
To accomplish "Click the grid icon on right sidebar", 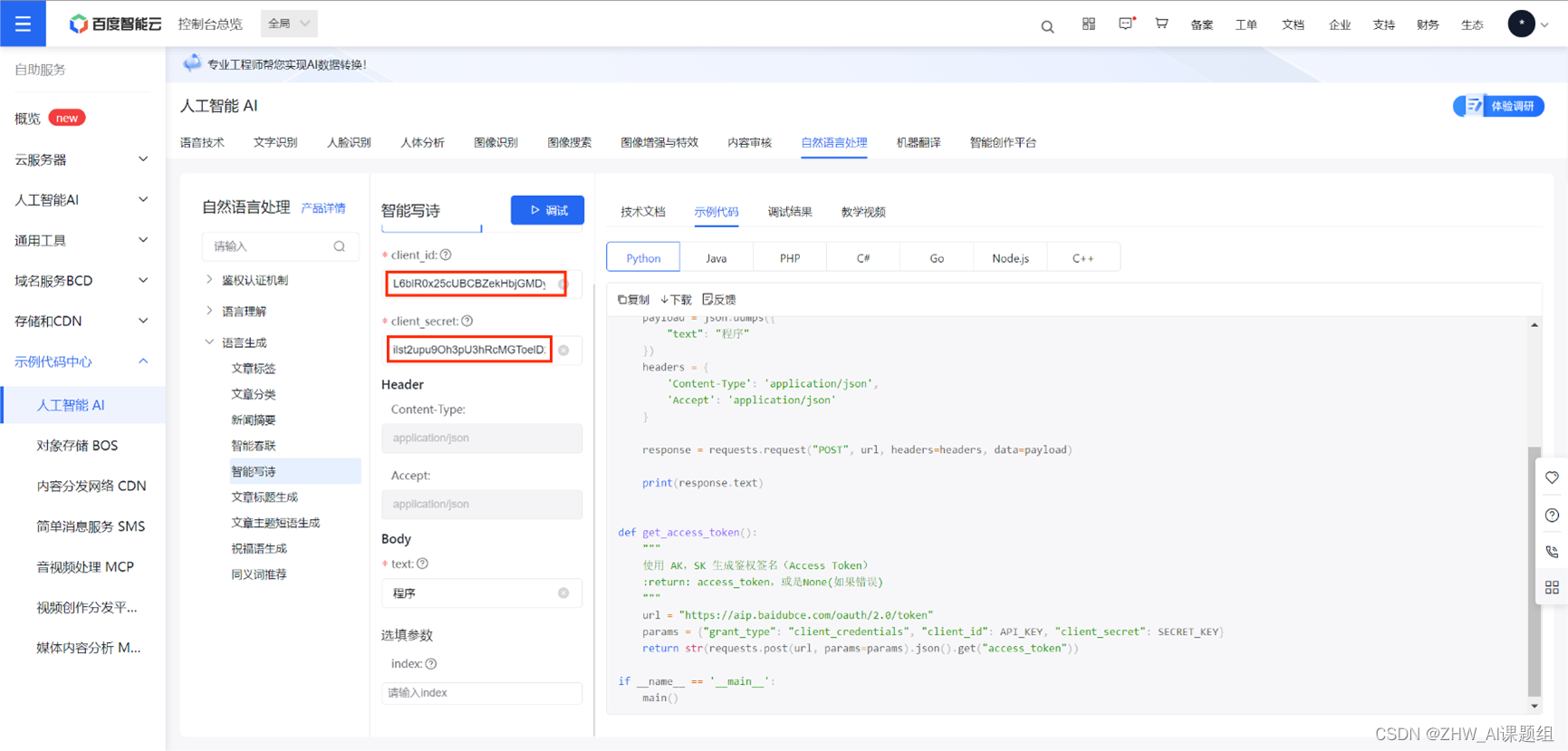I will point(1552,587).
